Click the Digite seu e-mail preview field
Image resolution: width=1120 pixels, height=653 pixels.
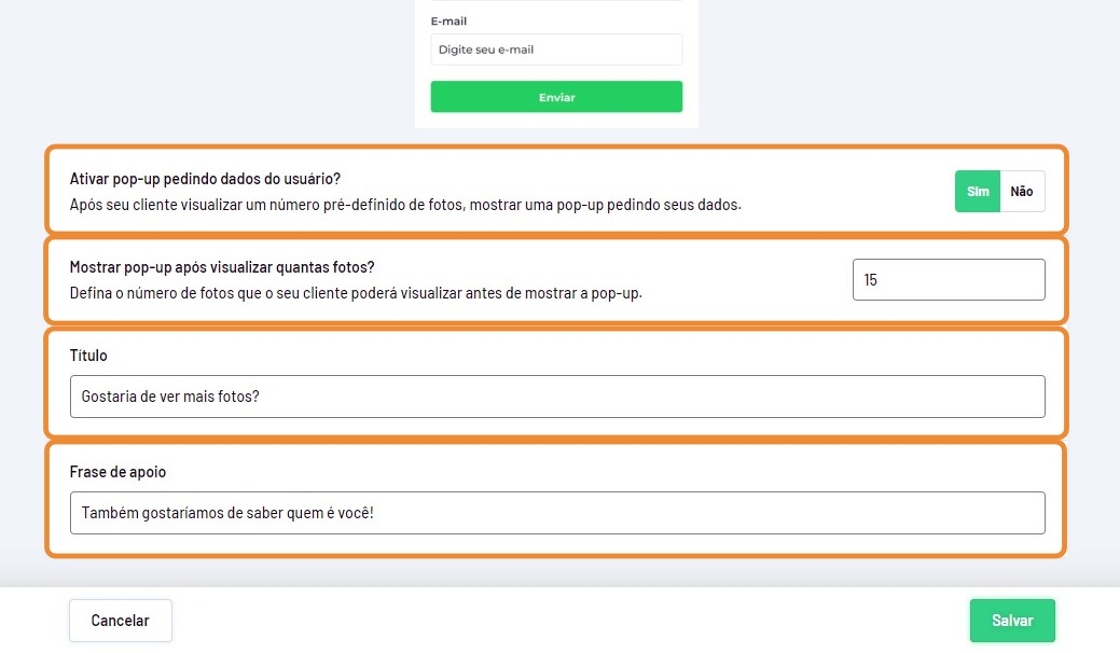[556, 49]
